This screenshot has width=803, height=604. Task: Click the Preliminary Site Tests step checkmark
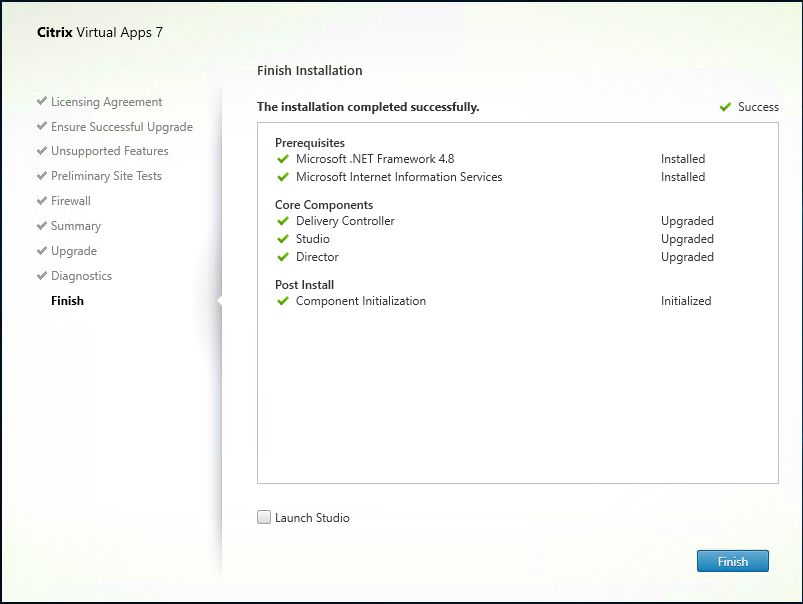click(x=42, y=176)
